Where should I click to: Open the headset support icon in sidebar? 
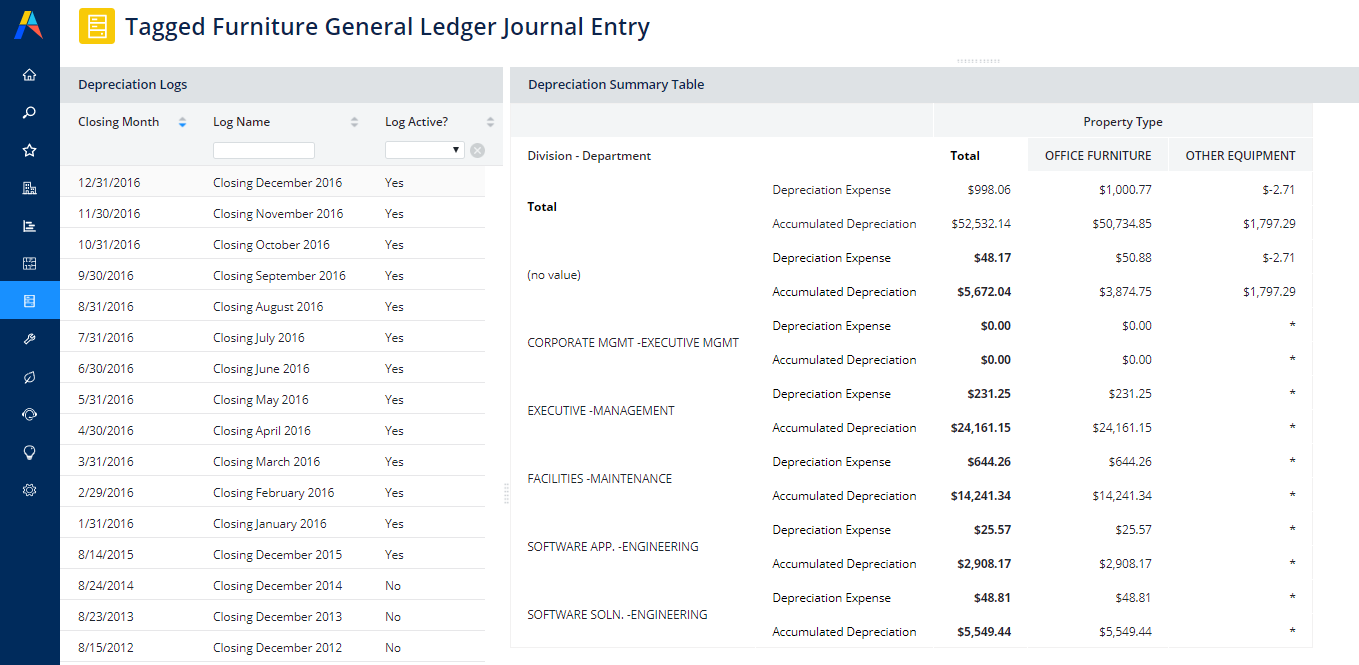(29, 415)
